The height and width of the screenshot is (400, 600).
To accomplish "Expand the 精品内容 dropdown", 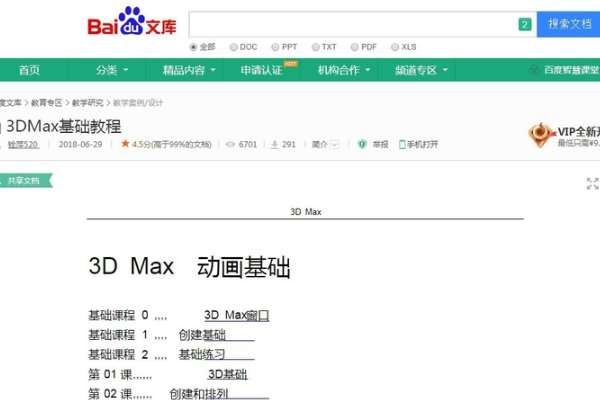I will 189,70.
